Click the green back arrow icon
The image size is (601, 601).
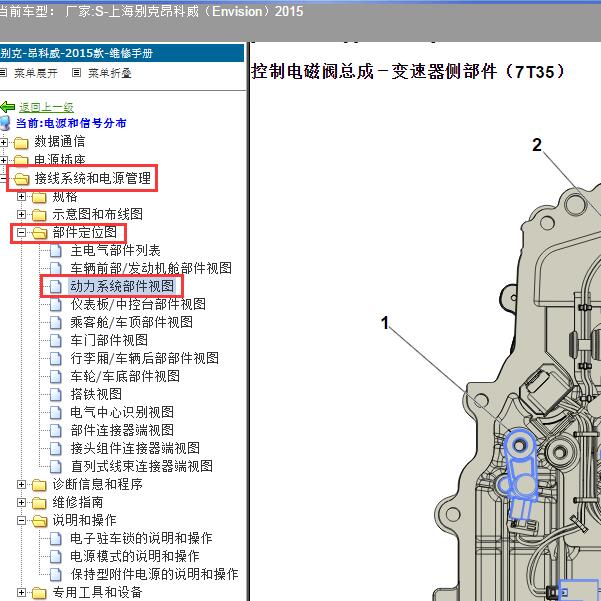pos(8,107)
